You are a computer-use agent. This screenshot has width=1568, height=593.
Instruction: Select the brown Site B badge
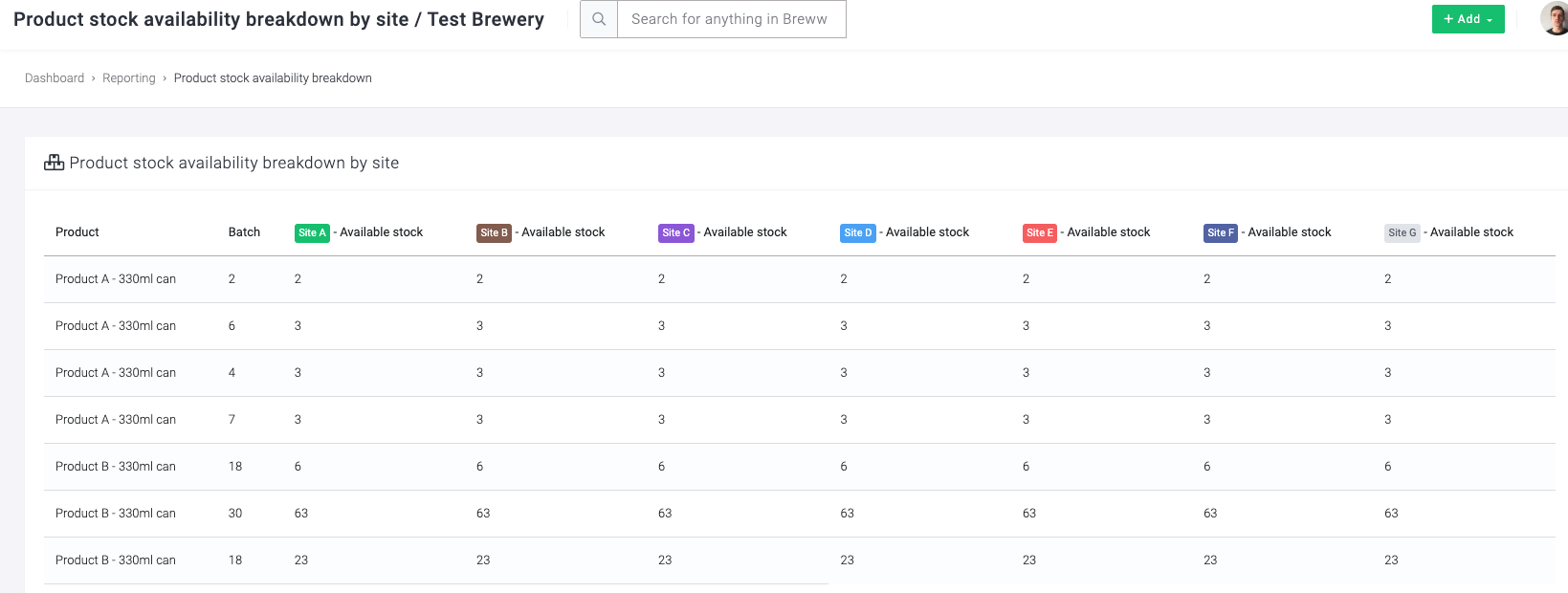pos(494,232)
